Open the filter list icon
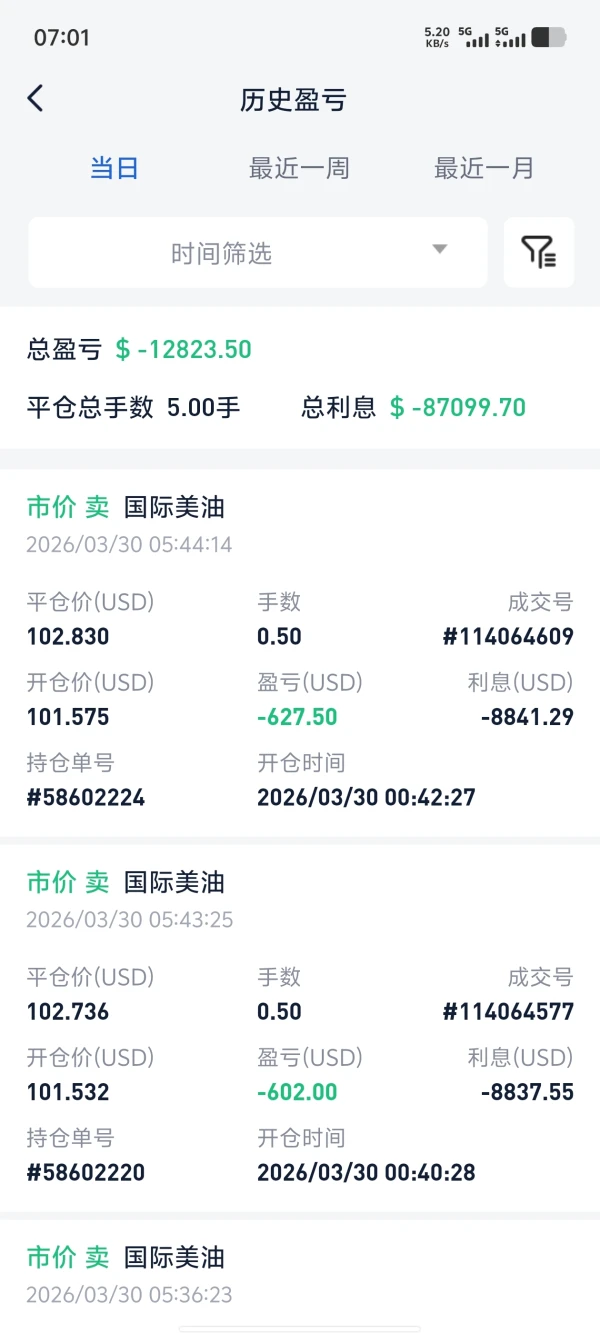The image size is (600, 1333). [539, 252]
